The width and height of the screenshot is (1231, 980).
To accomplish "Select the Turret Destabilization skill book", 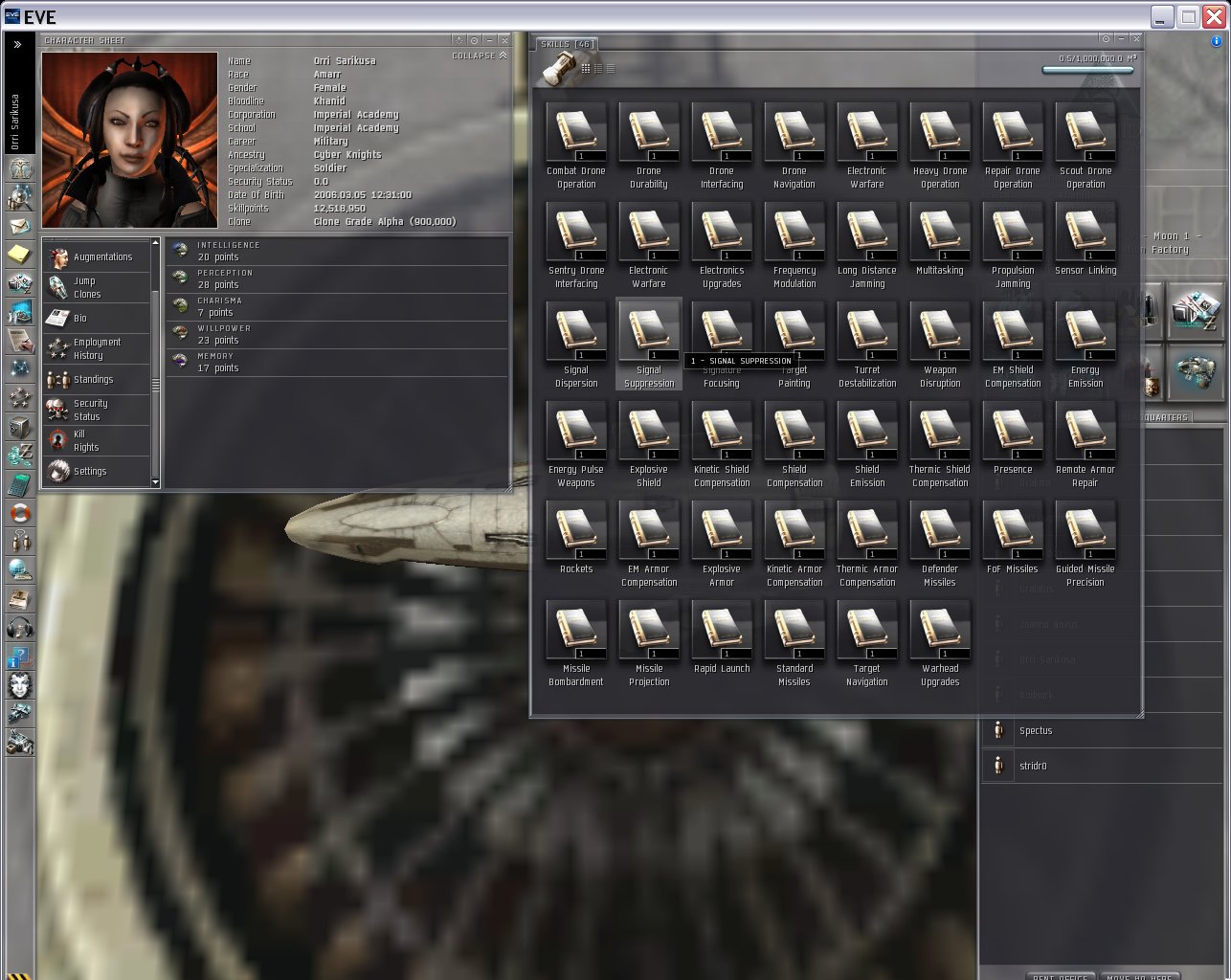I will pyautogui.click(x=867, y=345).
